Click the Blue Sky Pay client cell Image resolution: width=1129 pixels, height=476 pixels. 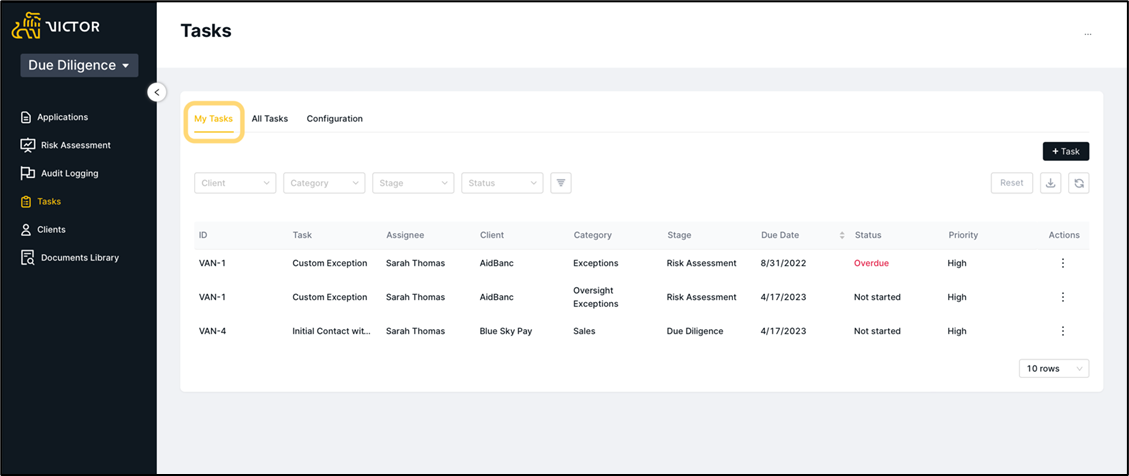[x=505, y=331]
